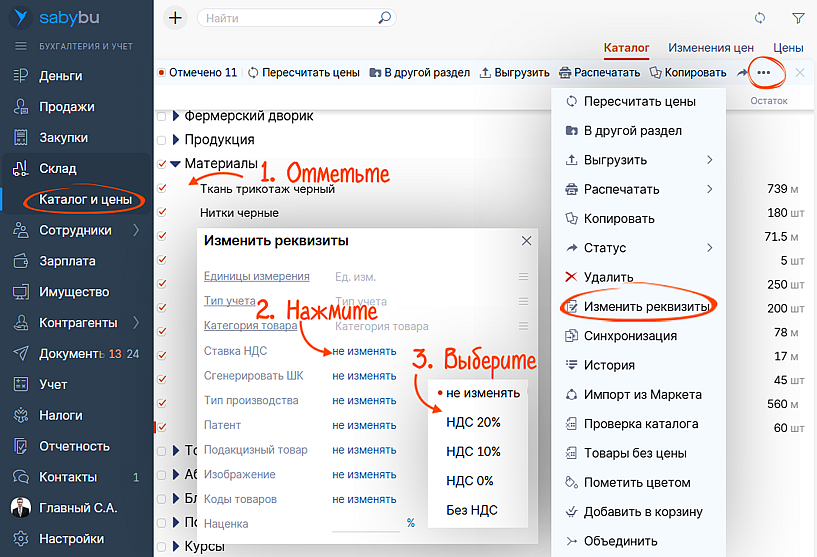Toggle checkbox for Ткань трикотаж черный
Viewport: 817px width, 557px height.
[x=162, y=188]
